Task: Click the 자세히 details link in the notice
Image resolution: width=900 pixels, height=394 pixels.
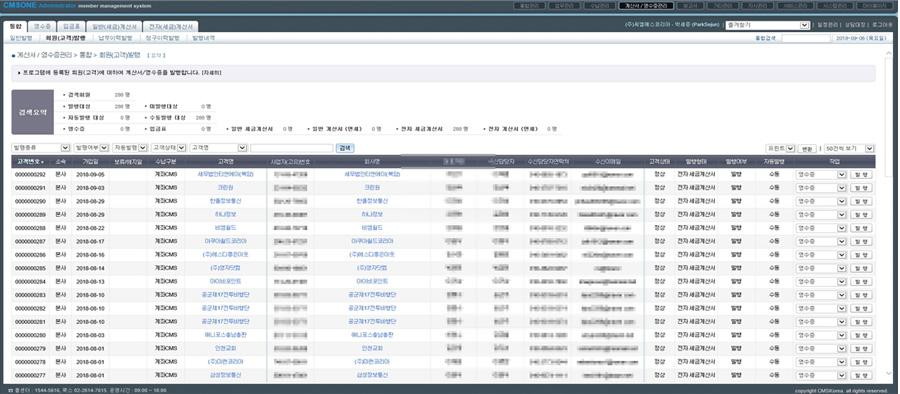Action: (212, 74)
